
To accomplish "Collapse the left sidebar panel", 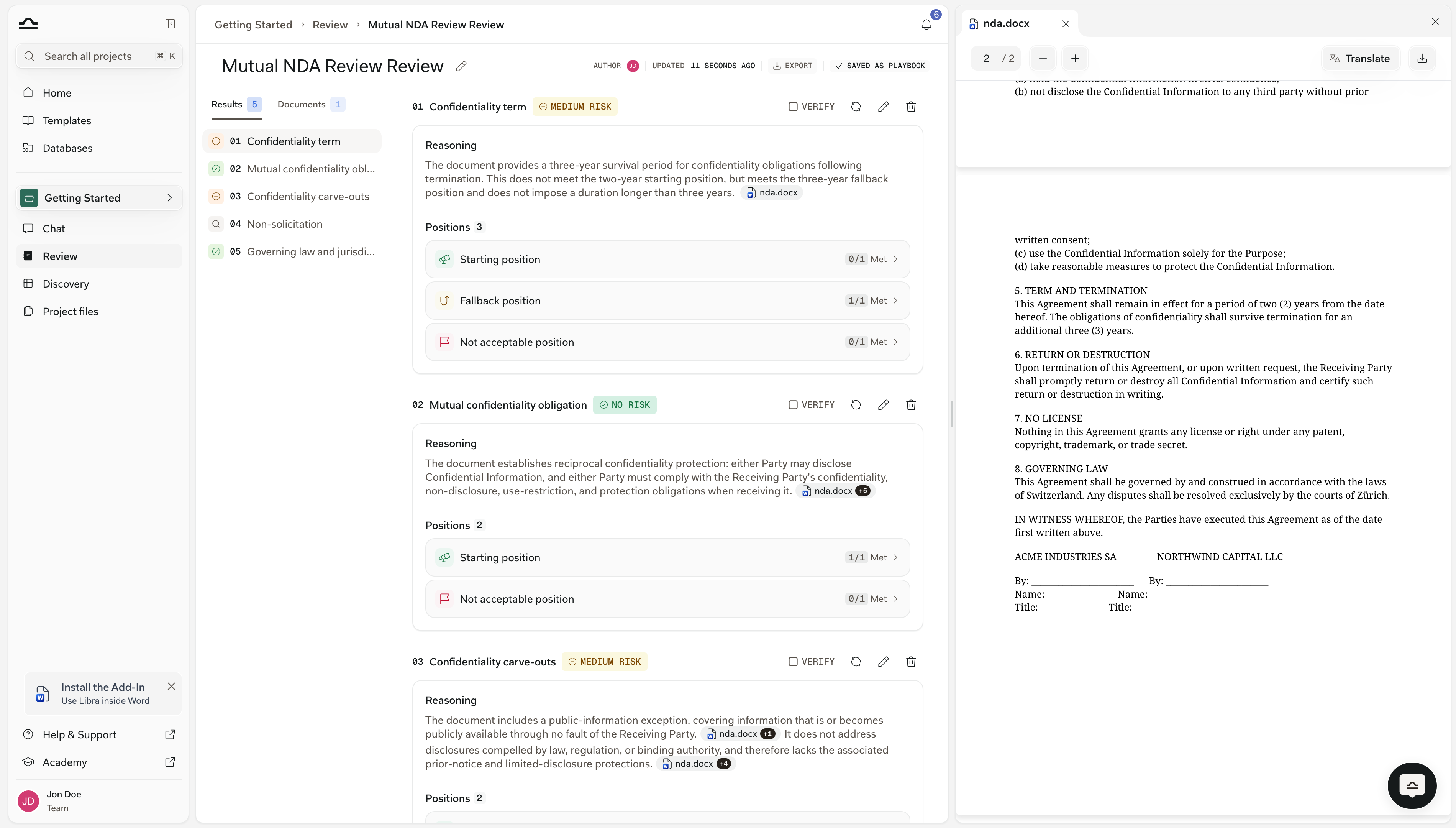I will click(170, 24).
